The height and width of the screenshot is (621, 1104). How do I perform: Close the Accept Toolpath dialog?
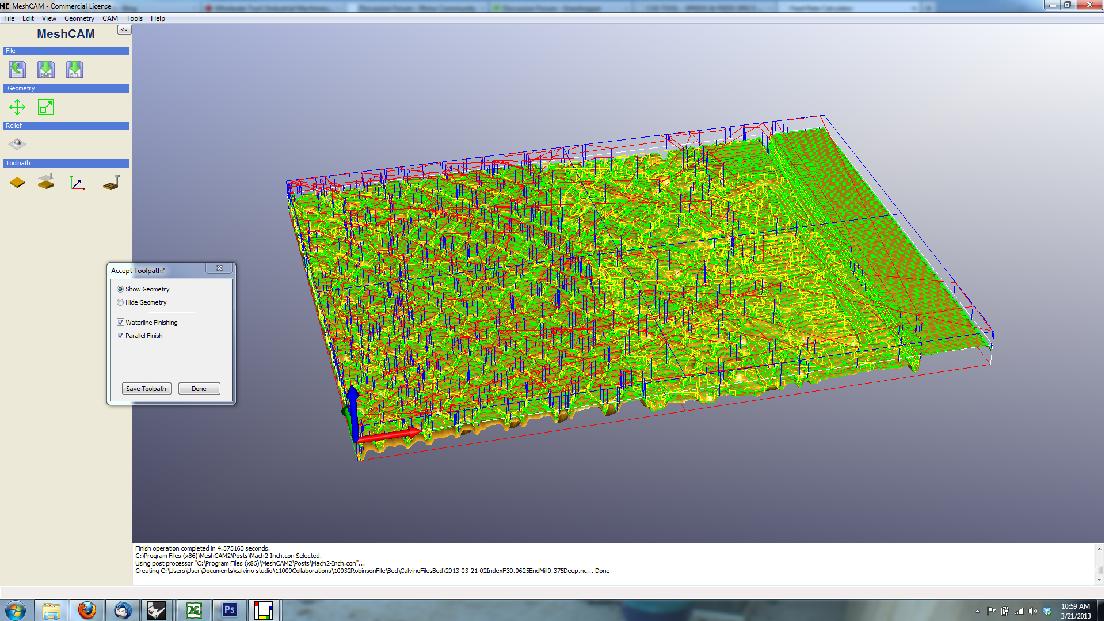[219, 268]
